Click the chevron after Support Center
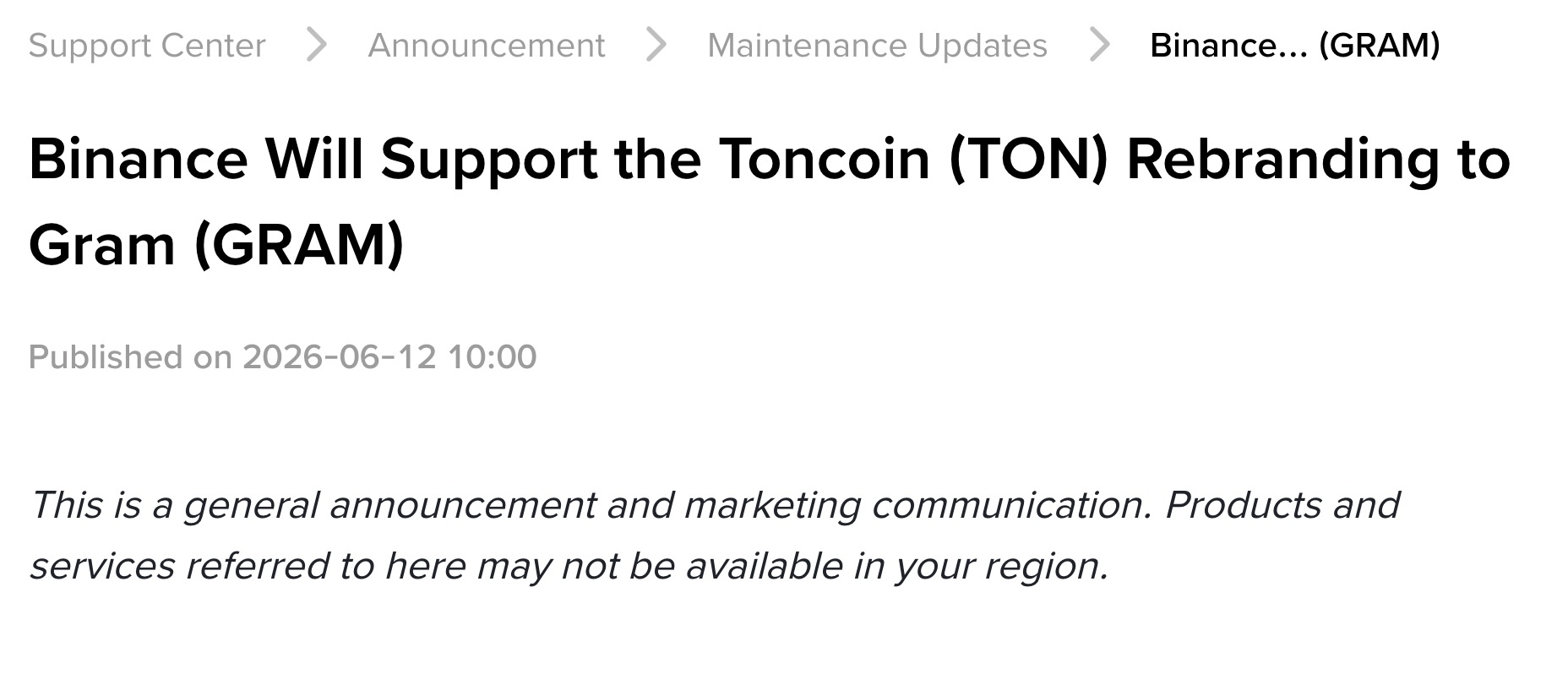 317,45
